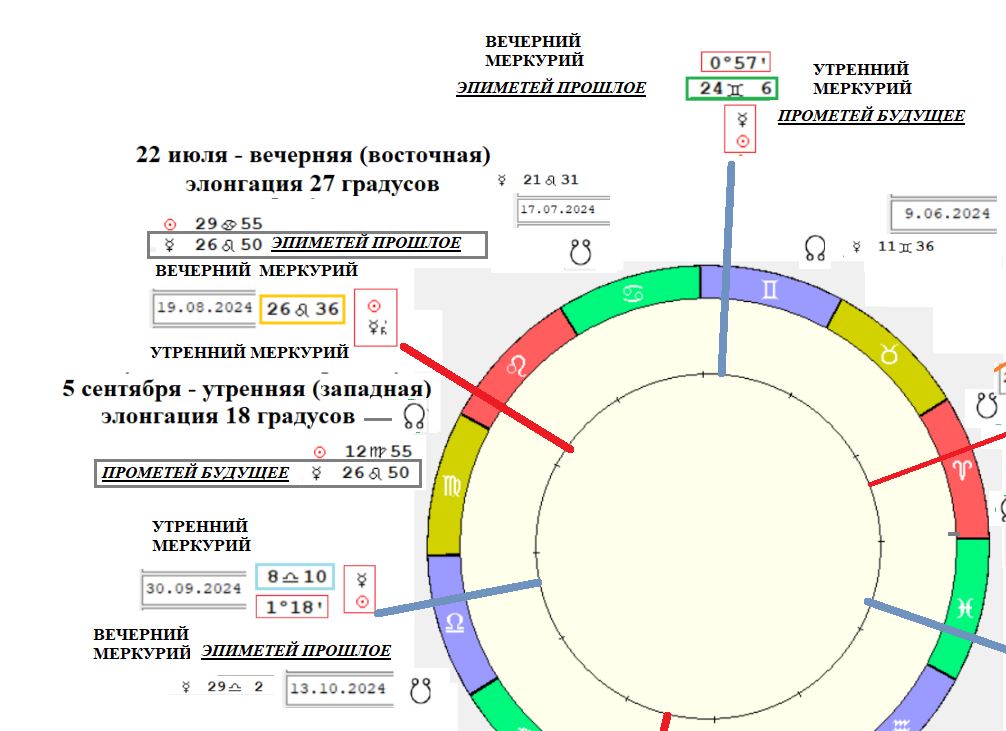Click the Libra sign glyph on wheel
Image resolution: width=1006 pixels, height=731 pixels.
point(455,623)
